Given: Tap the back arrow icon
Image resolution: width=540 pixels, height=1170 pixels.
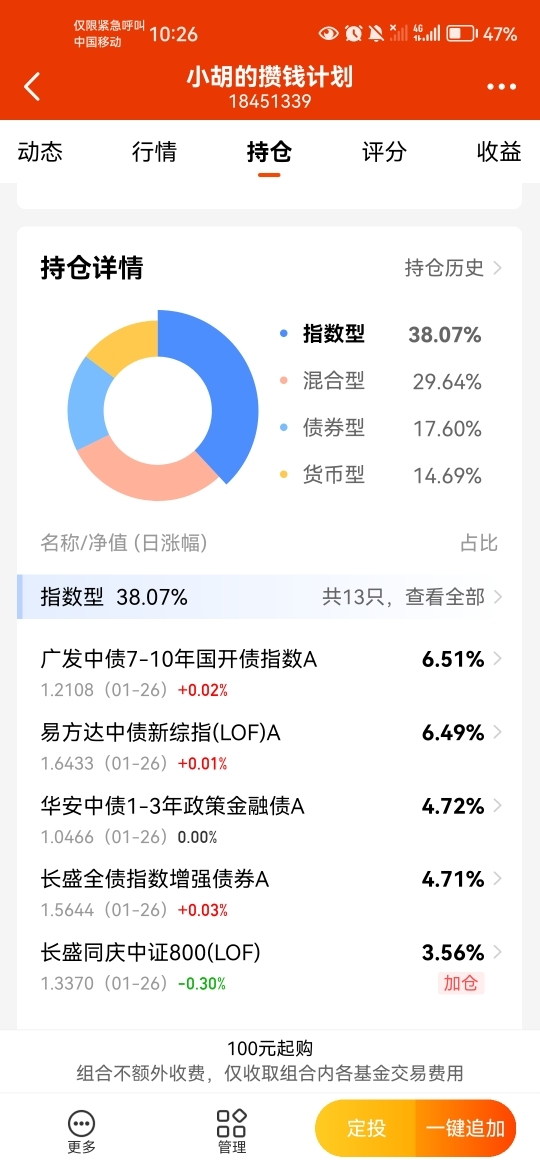Looking at the screenshot, I should [31, 87].
